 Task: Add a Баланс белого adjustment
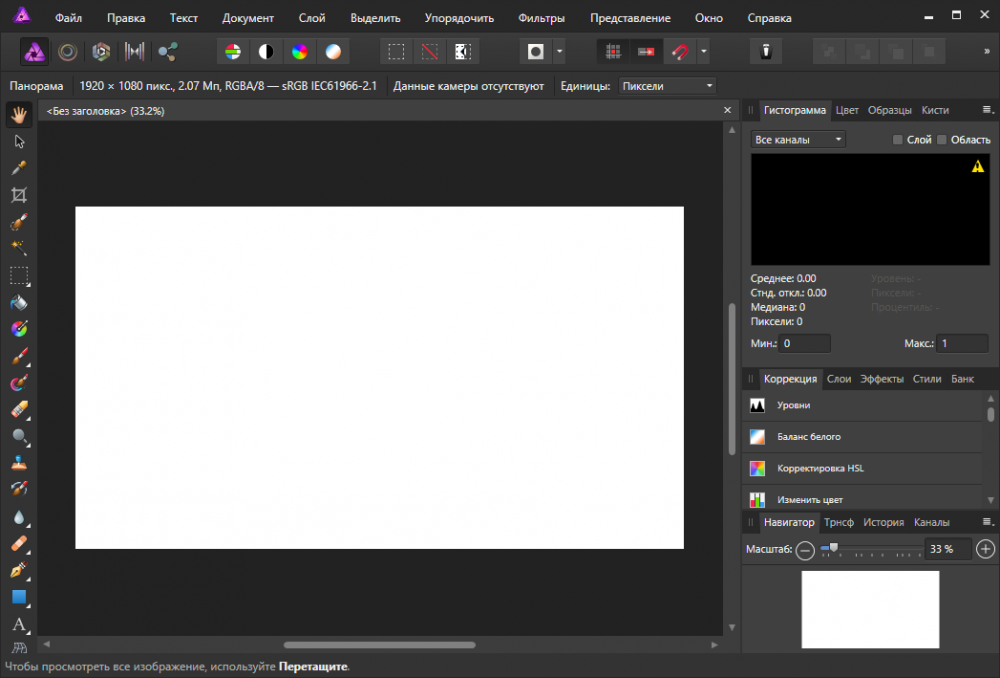coord(862,437)
